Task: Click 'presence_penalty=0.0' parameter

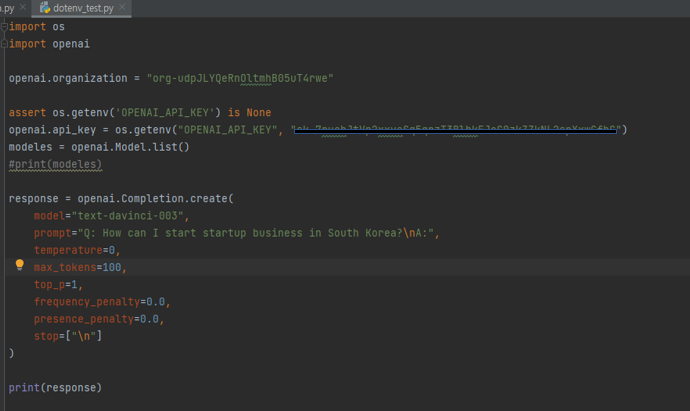Action: tap(96, 319)
